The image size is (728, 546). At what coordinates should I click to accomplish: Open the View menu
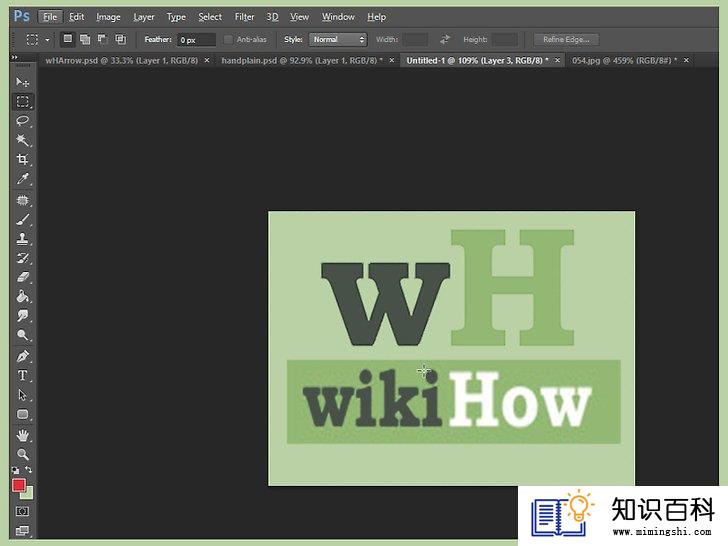[x=299, y=17]
